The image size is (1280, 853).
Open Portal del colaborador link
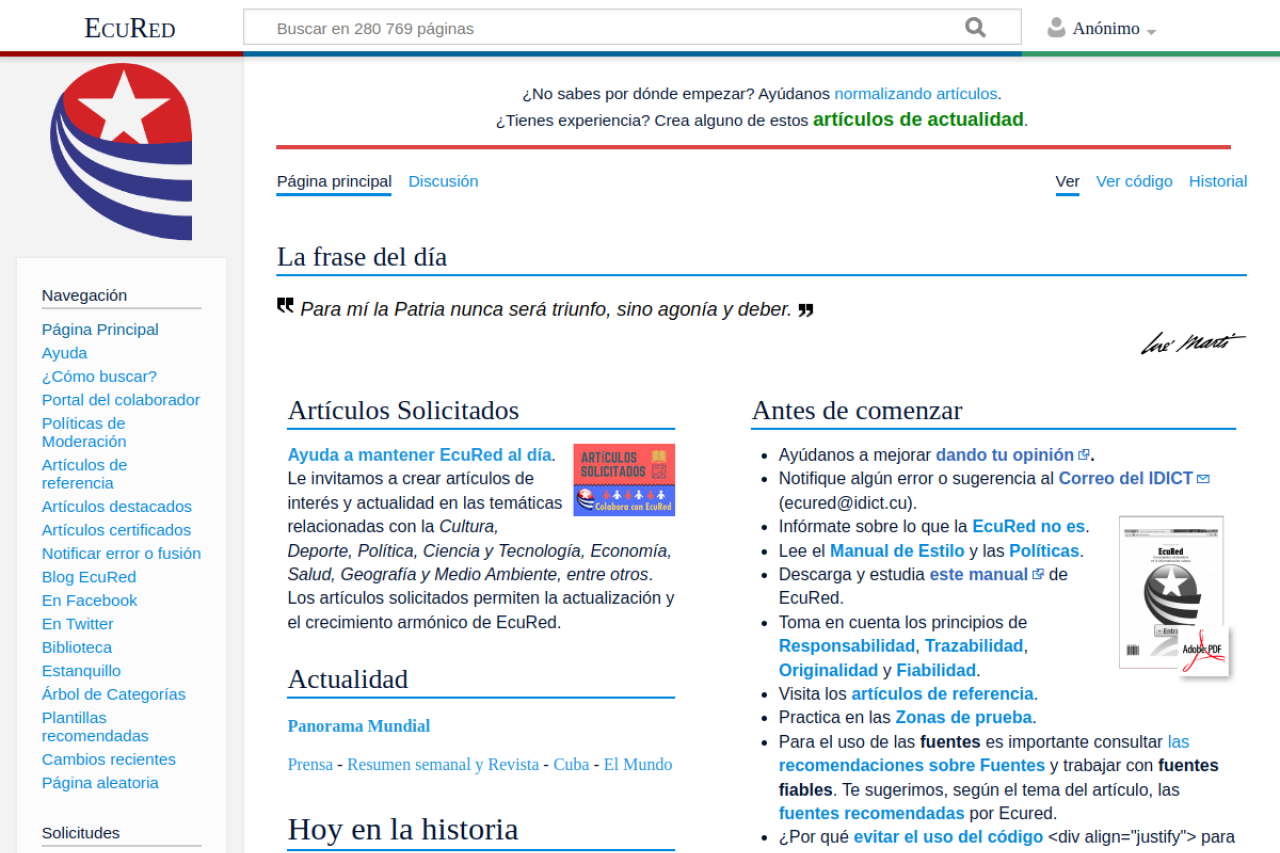[x=121, y=400]
